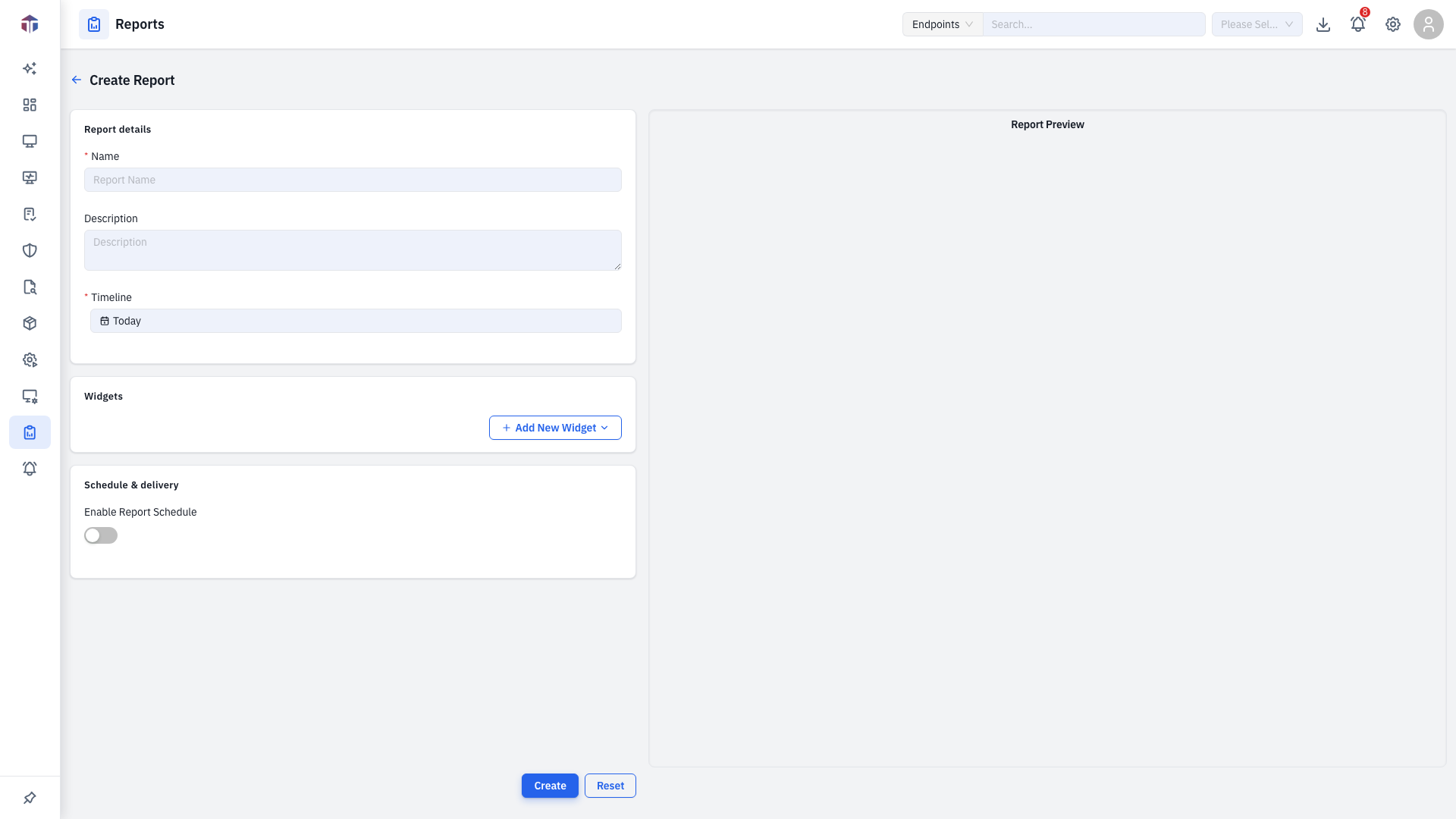Open the package cube icon in sidebar
This screenshot has width=1456, height=819.
coord(30,323)
